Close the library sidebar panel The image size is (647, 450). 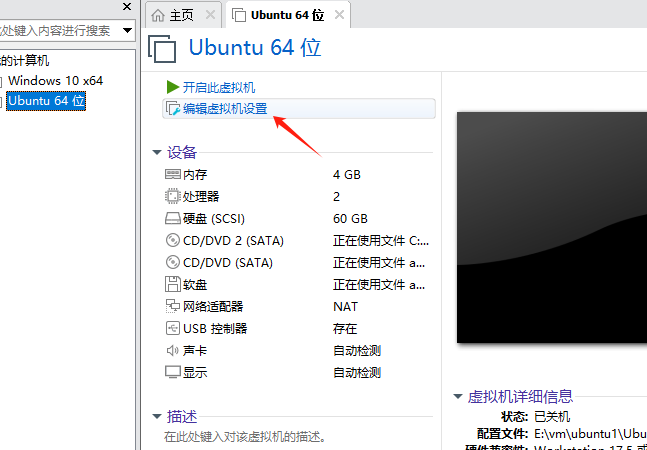click(x=127, y=7)
